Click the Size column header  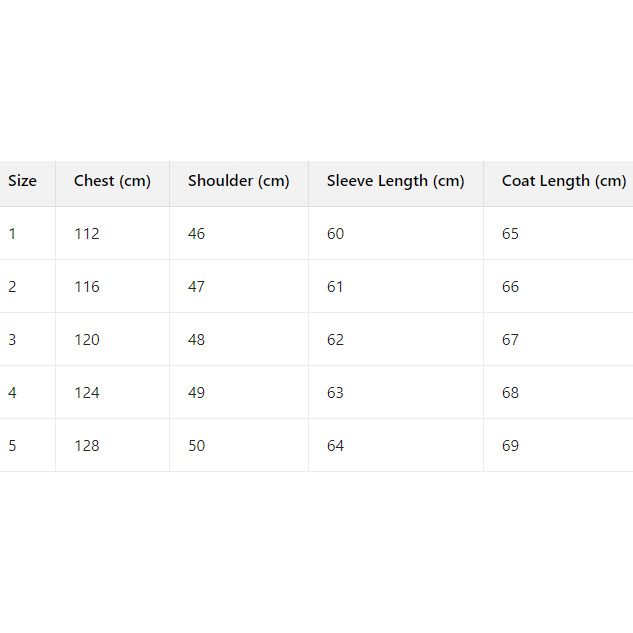(22, 181)
